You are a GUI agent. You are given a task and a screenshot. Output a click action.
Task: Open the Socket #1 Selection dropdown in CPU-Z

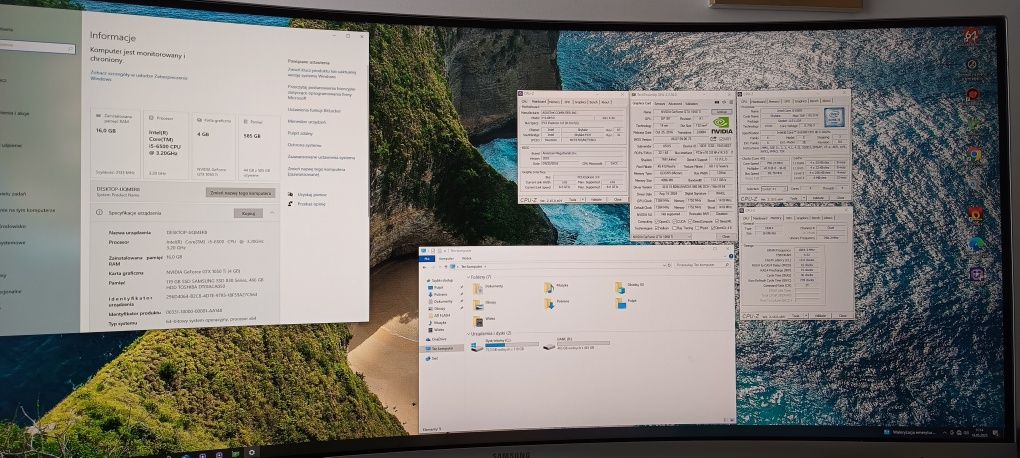(773, 188)
